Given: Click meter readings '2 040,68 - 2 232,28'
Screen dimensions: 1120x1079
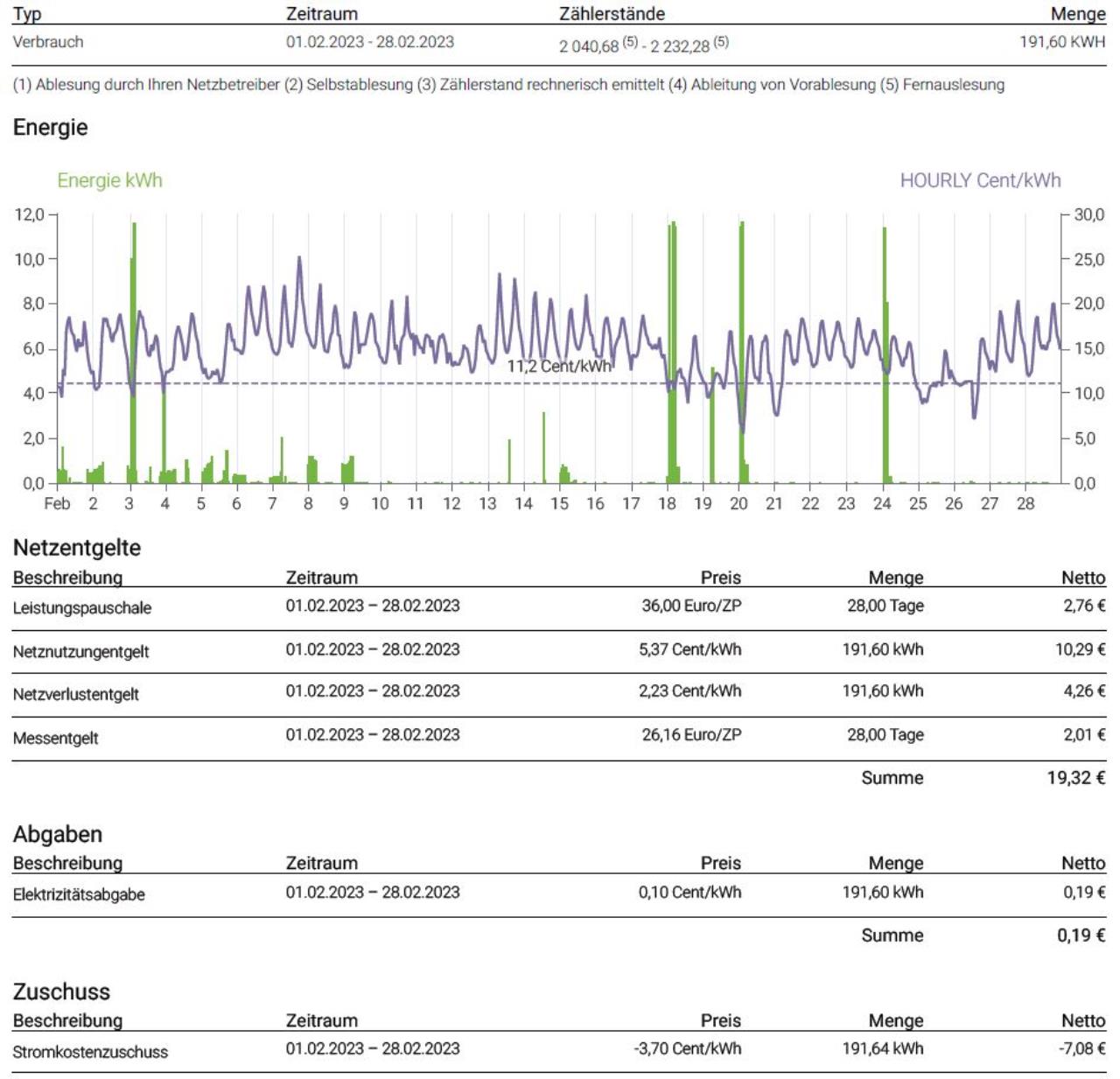Looking at the screenshot, I should coord(644,44).
